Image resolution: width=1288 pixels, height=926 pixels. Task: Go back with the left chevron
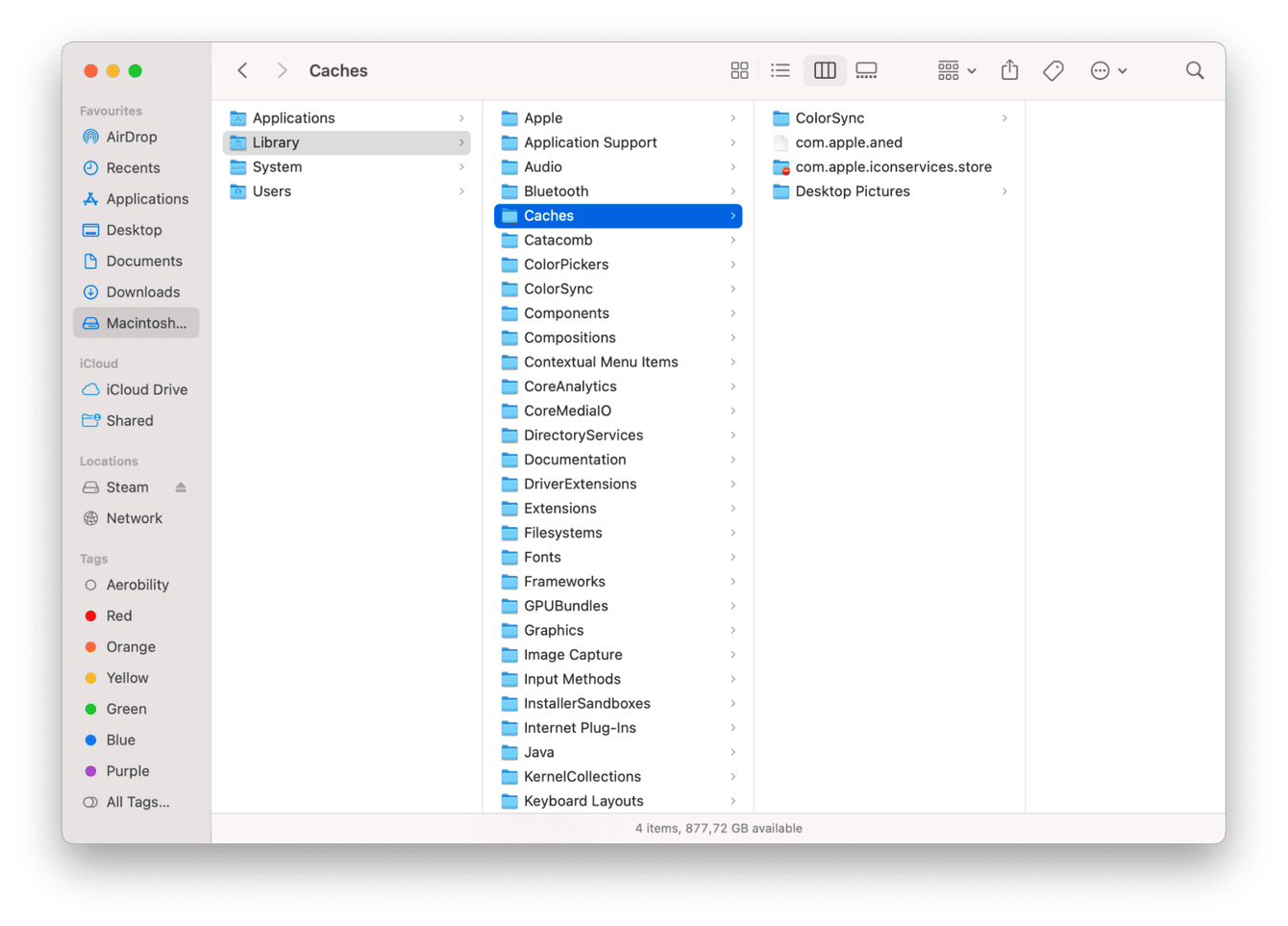pos(243,70)
